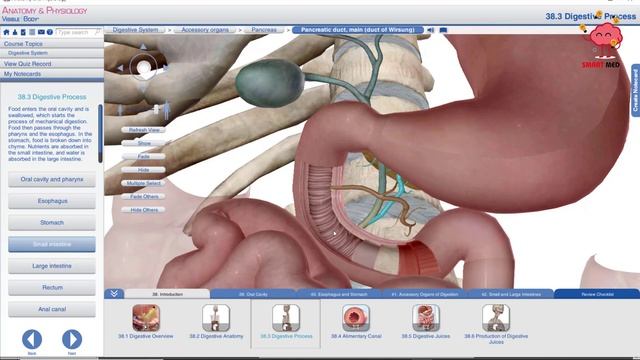The width and height of the screenshot is (640, 360).
Task: Click the search magnifier icon
Action: click(x=98, y=32)
